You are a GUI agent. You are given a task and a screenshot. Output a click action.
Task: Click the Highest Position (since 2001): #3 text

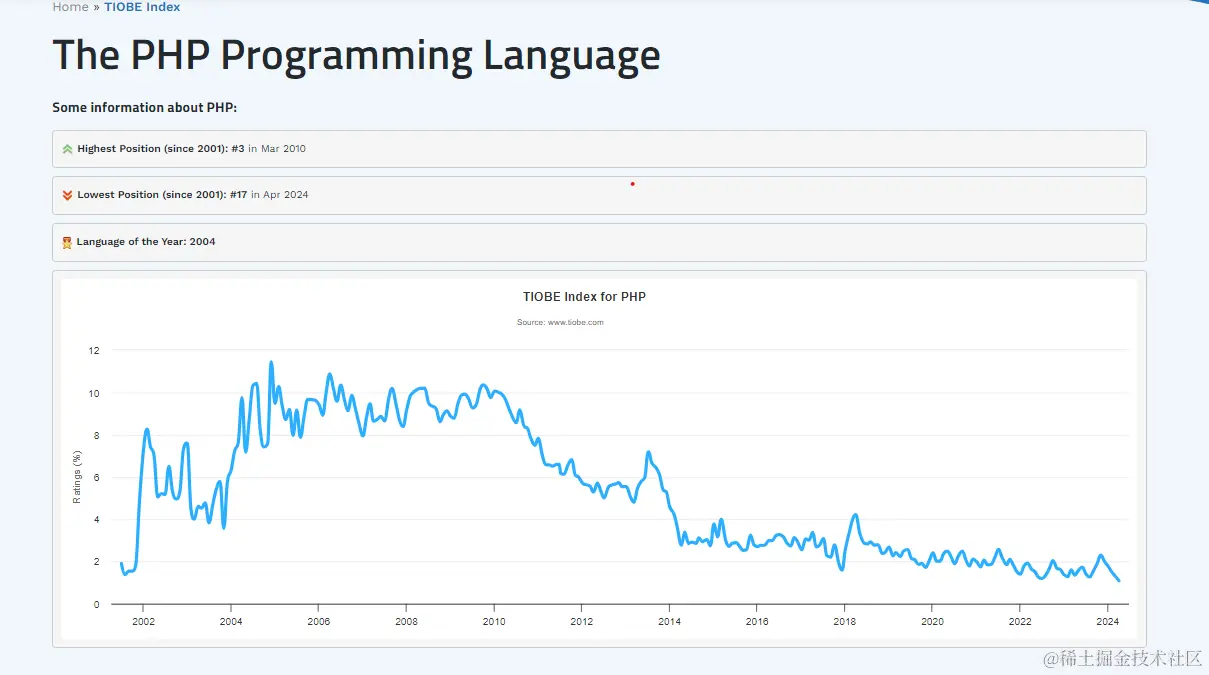[161, 149]
